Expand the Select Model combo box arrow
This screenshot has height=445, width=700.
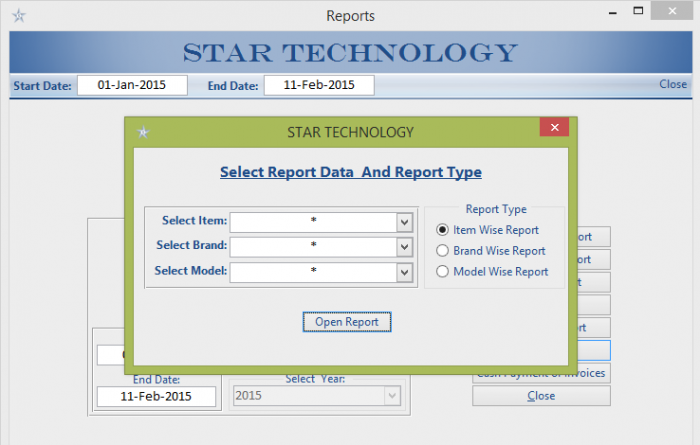pos(404,272)
